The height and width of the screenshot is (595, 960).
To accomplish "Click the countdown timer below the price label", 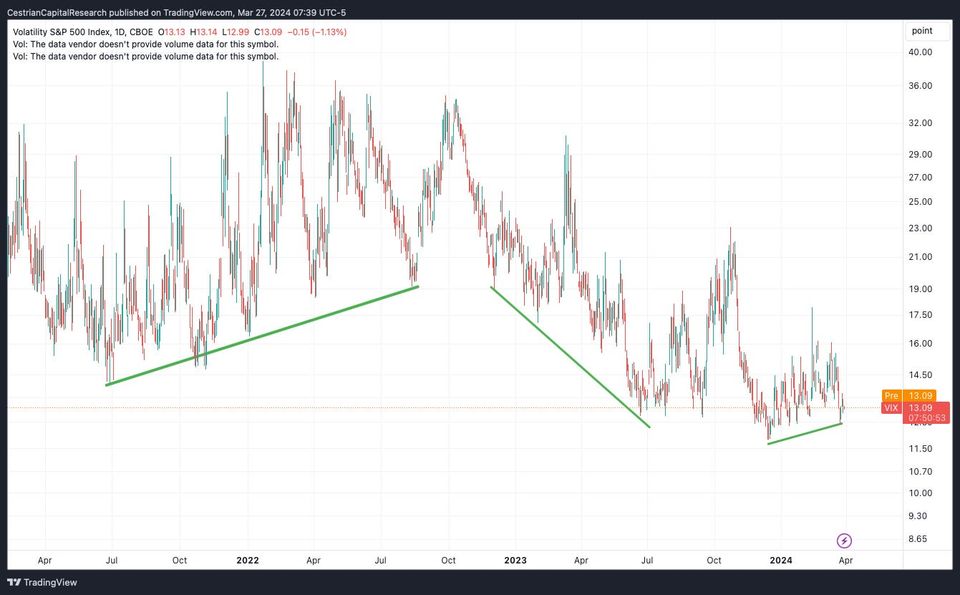I will point(928,418).
